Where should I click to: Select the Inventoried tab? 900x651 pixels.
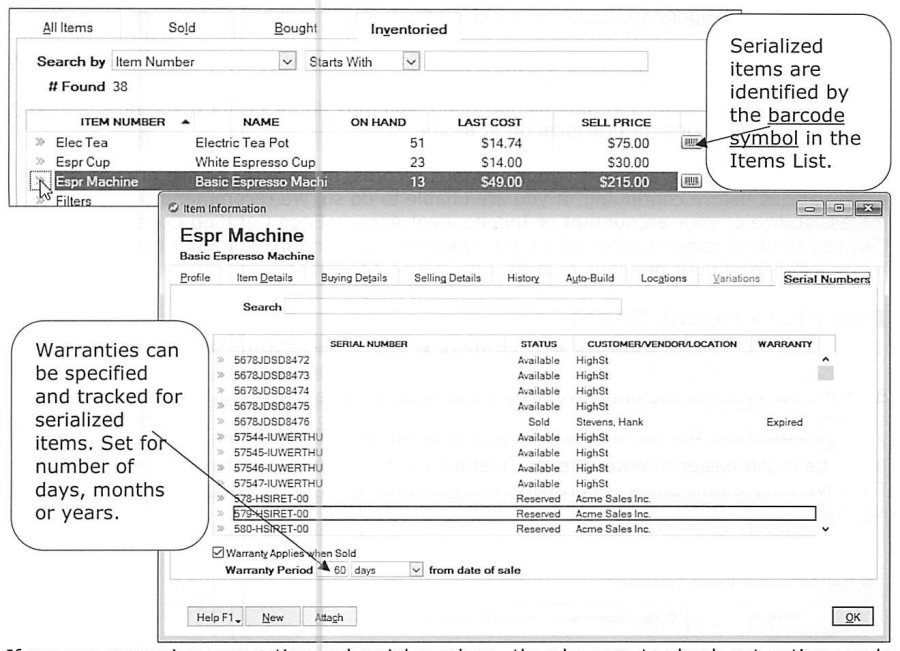(x=409, y=29)
